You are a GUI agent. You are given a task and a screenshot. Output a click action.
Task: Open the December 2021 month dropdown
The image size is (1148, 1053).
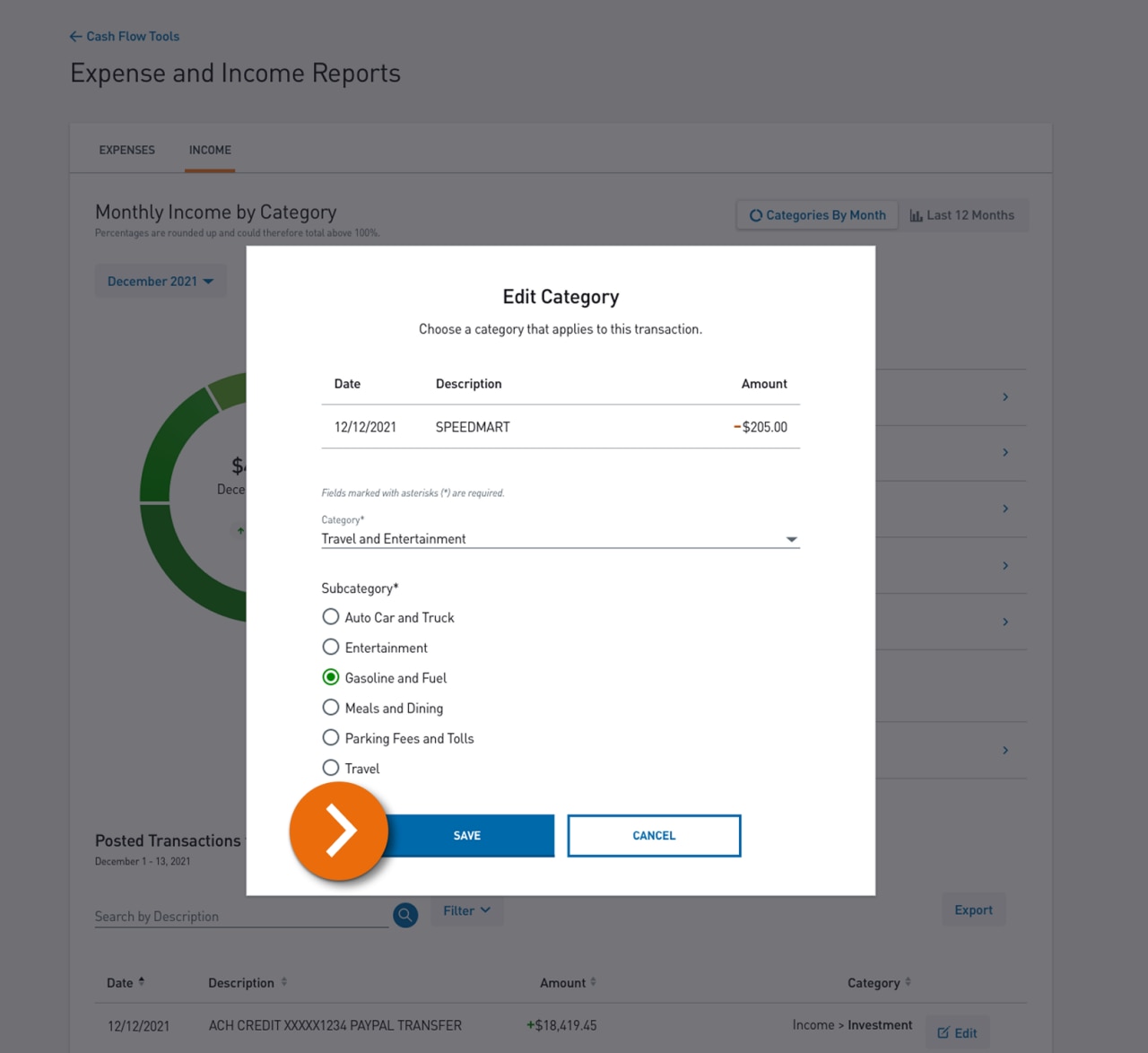160,281
